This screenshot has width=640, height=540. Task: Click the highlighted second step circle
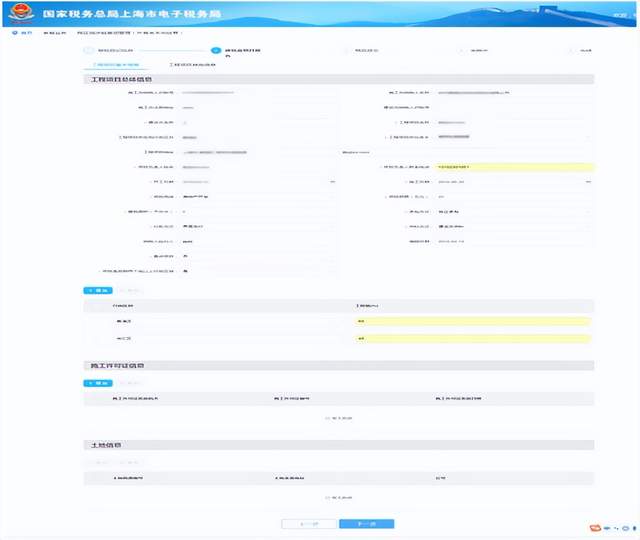pyautogui.click(x=216, y=51)
